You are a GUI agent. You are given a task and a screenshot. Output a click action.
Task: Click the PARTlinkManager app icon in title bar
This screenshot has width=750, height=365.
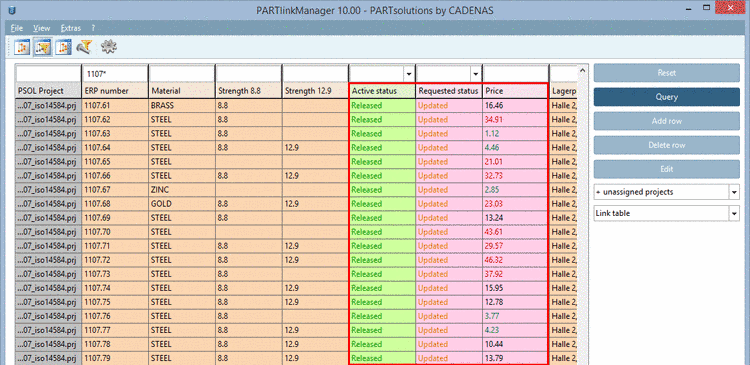(x=13, y=10)
